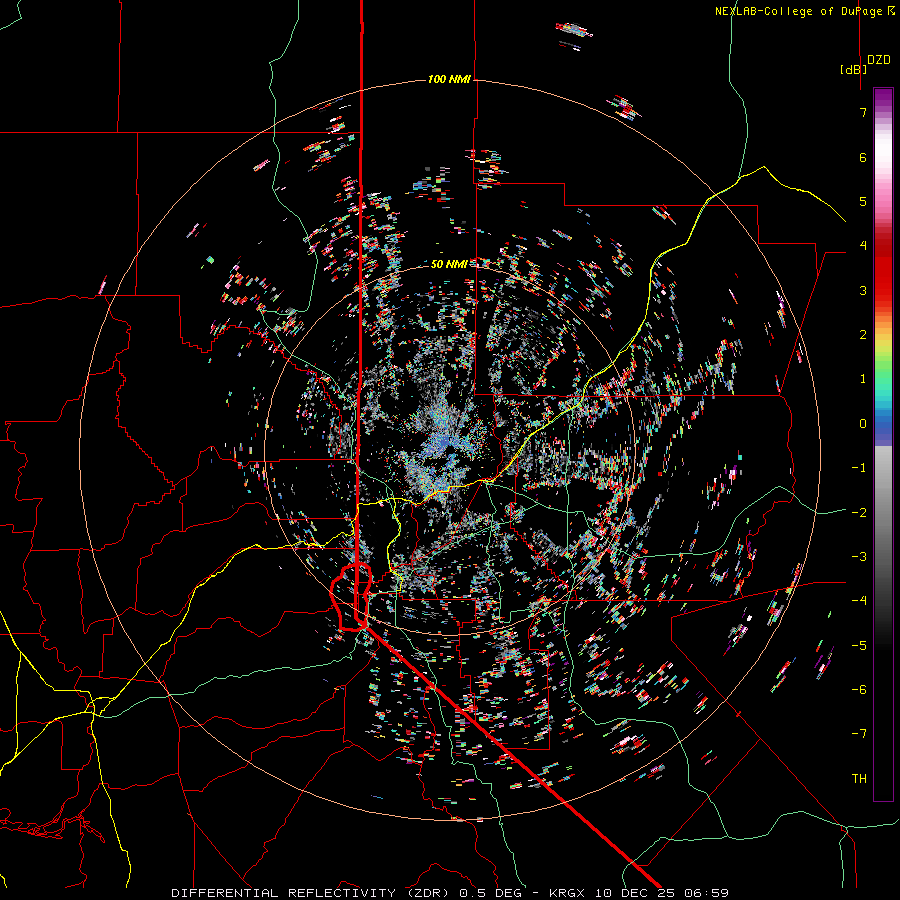
Task: Click the legend value -4
Action: (859, 600)
